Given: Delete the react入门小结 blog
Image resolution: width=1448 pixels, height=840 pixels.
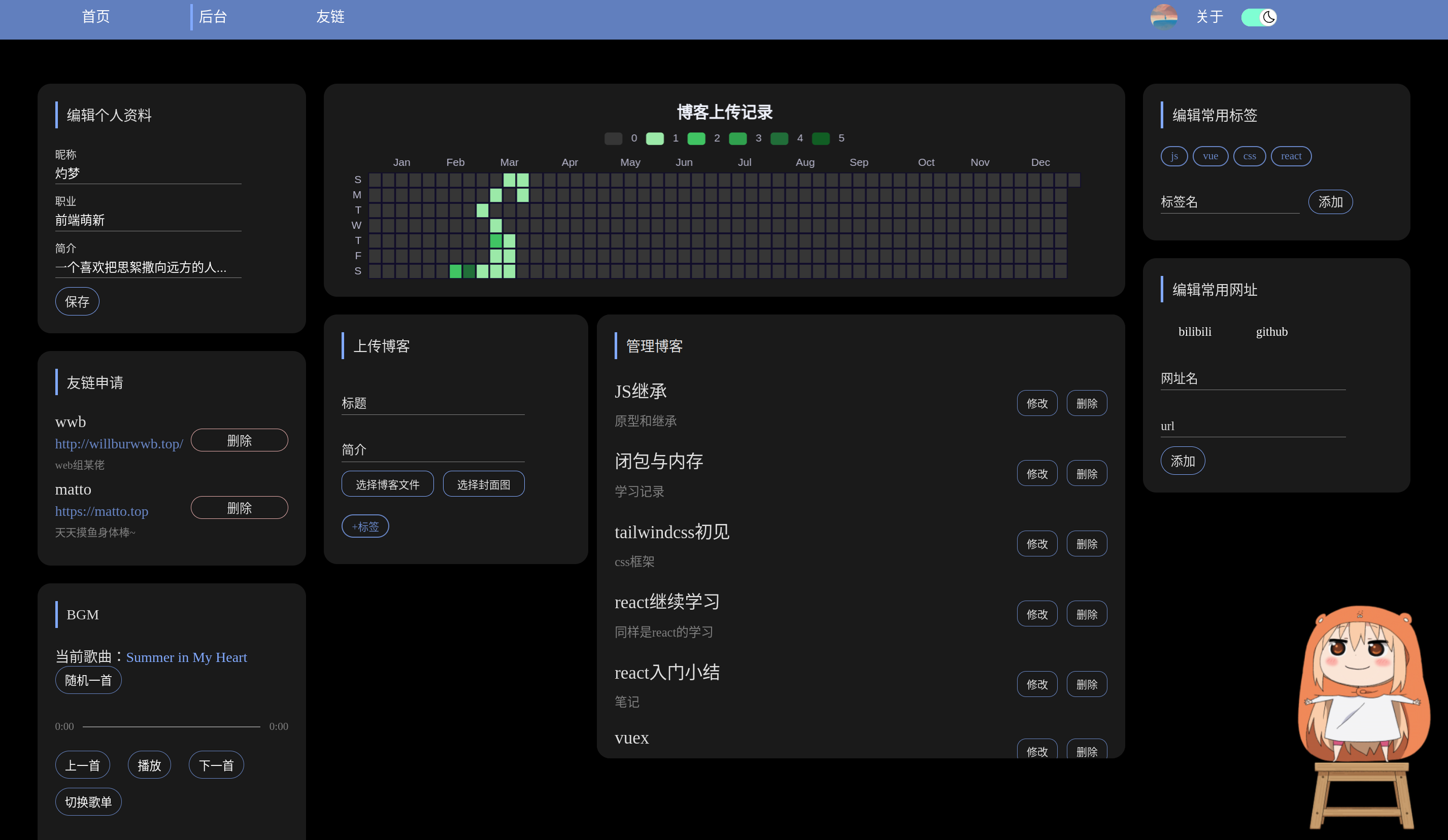Looking at the screenshot, I should 1087,684.
